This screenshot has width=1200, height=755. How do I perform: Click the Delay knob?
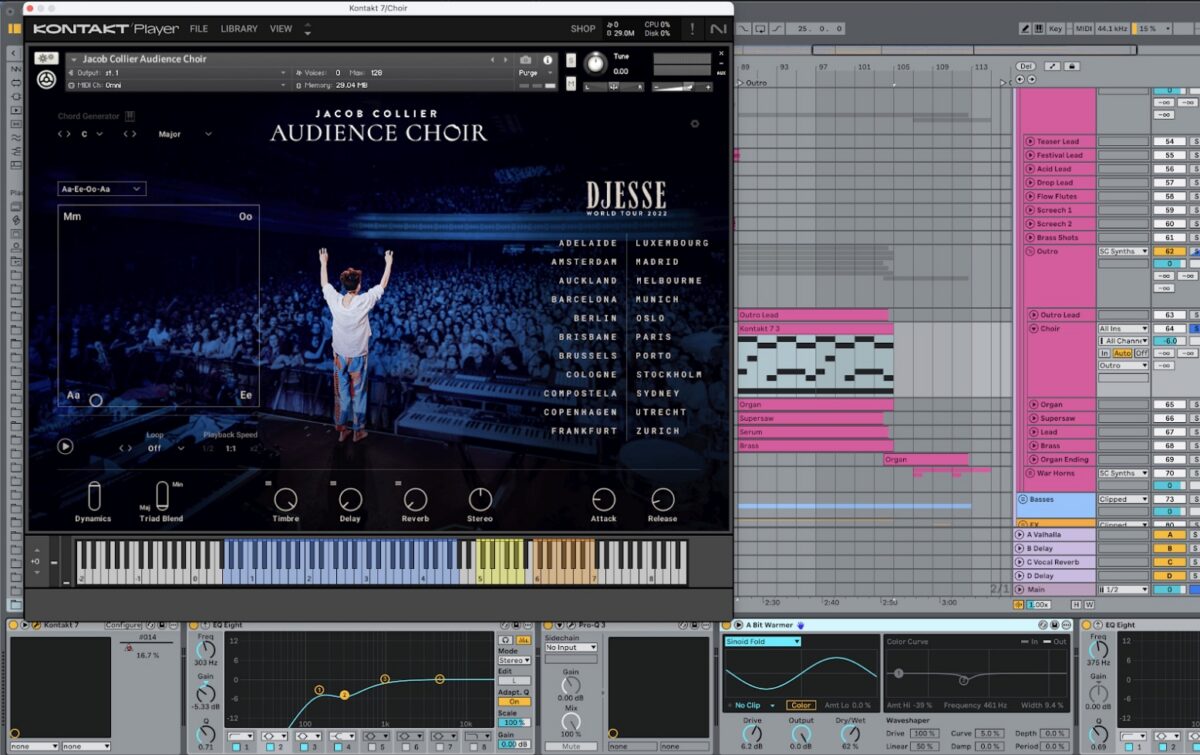click(x=350, y=499)
